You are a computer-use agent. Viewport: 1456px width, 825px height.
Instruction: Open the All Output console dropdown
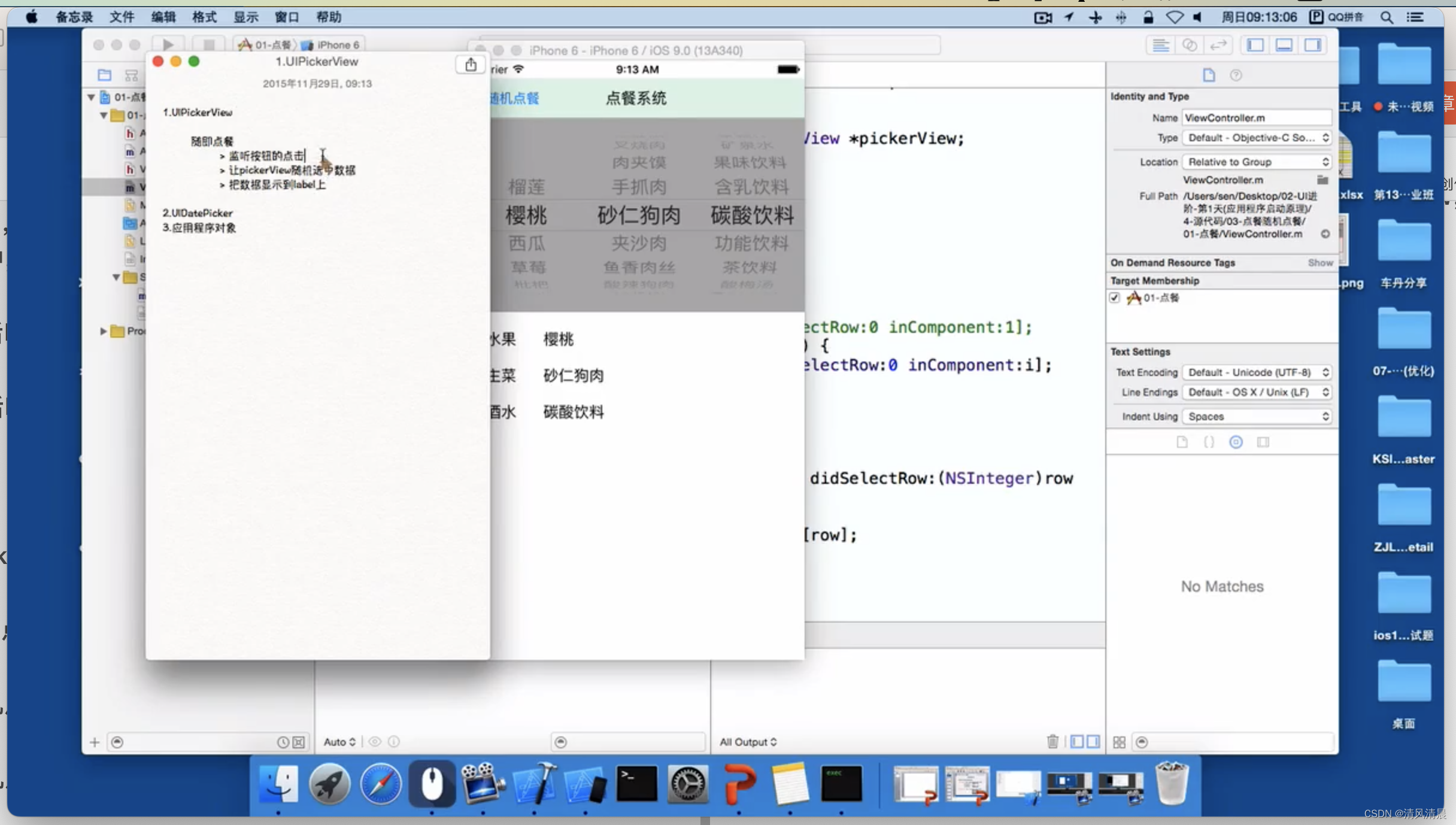748,742
